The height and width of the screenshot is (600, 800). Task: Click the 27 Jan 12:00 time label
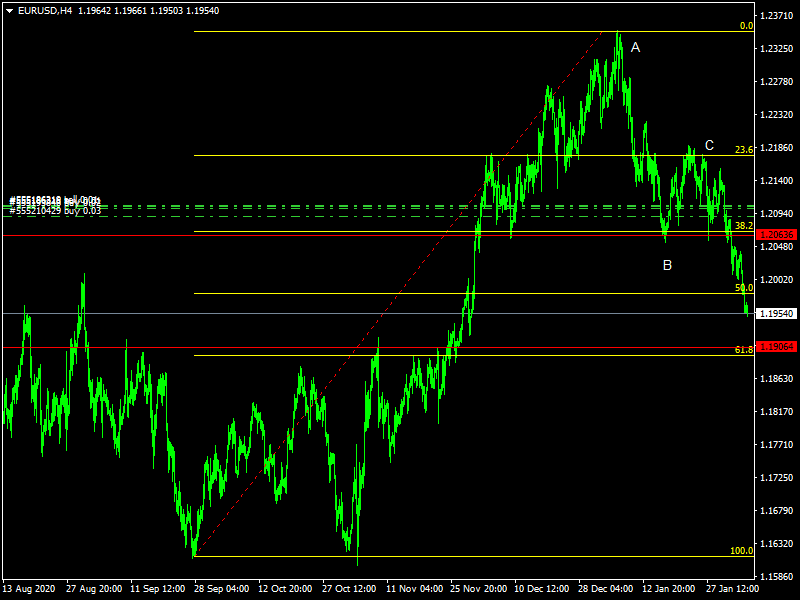(x=733, y=589)
